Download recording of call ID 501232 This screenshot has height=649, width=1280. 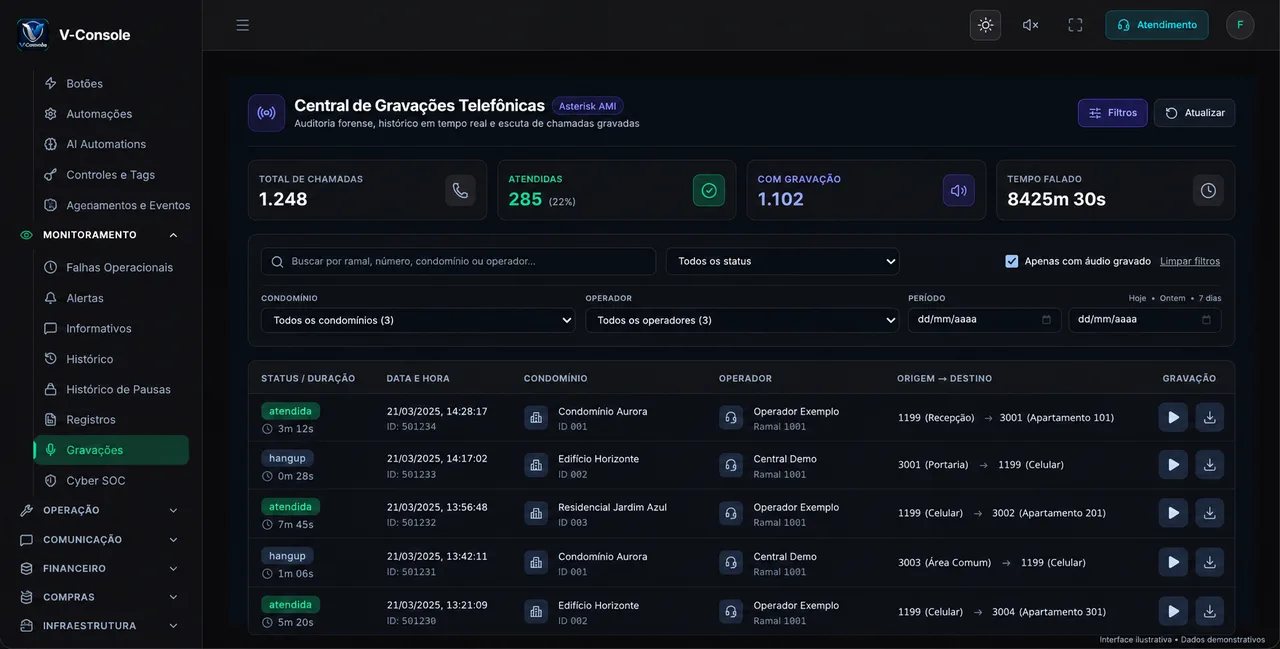tap(1209, 513)
